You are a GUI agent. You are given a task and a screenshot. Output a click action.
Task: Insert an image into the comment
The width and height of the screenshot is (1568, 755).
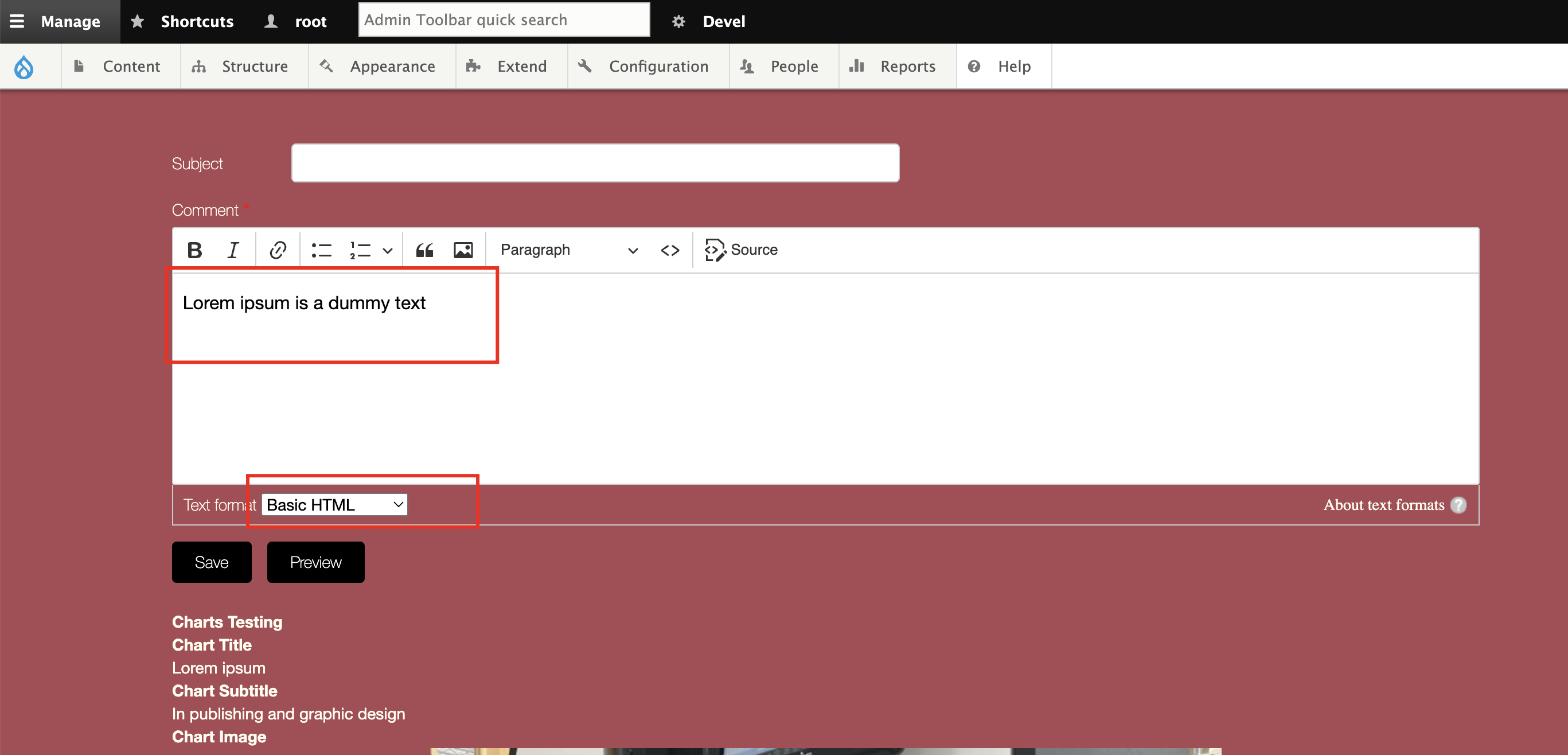click(x=463, y=250)
